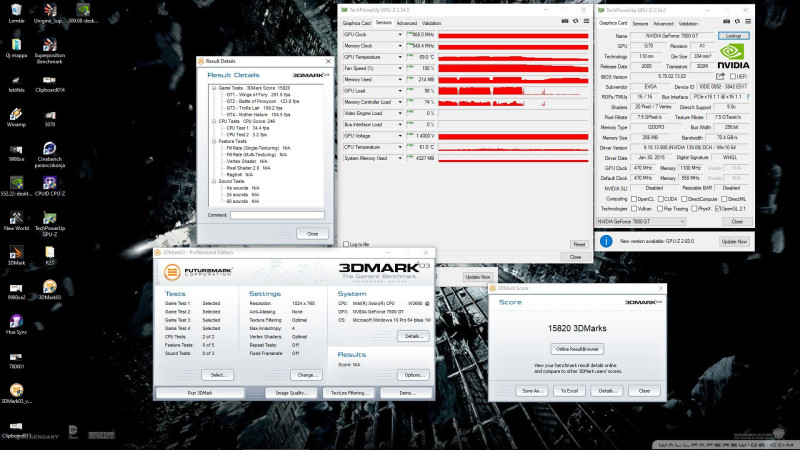Switch to Advanced tab in Graphics Card window
Viewport: 800px width, 450px height.
click(663, 23)
